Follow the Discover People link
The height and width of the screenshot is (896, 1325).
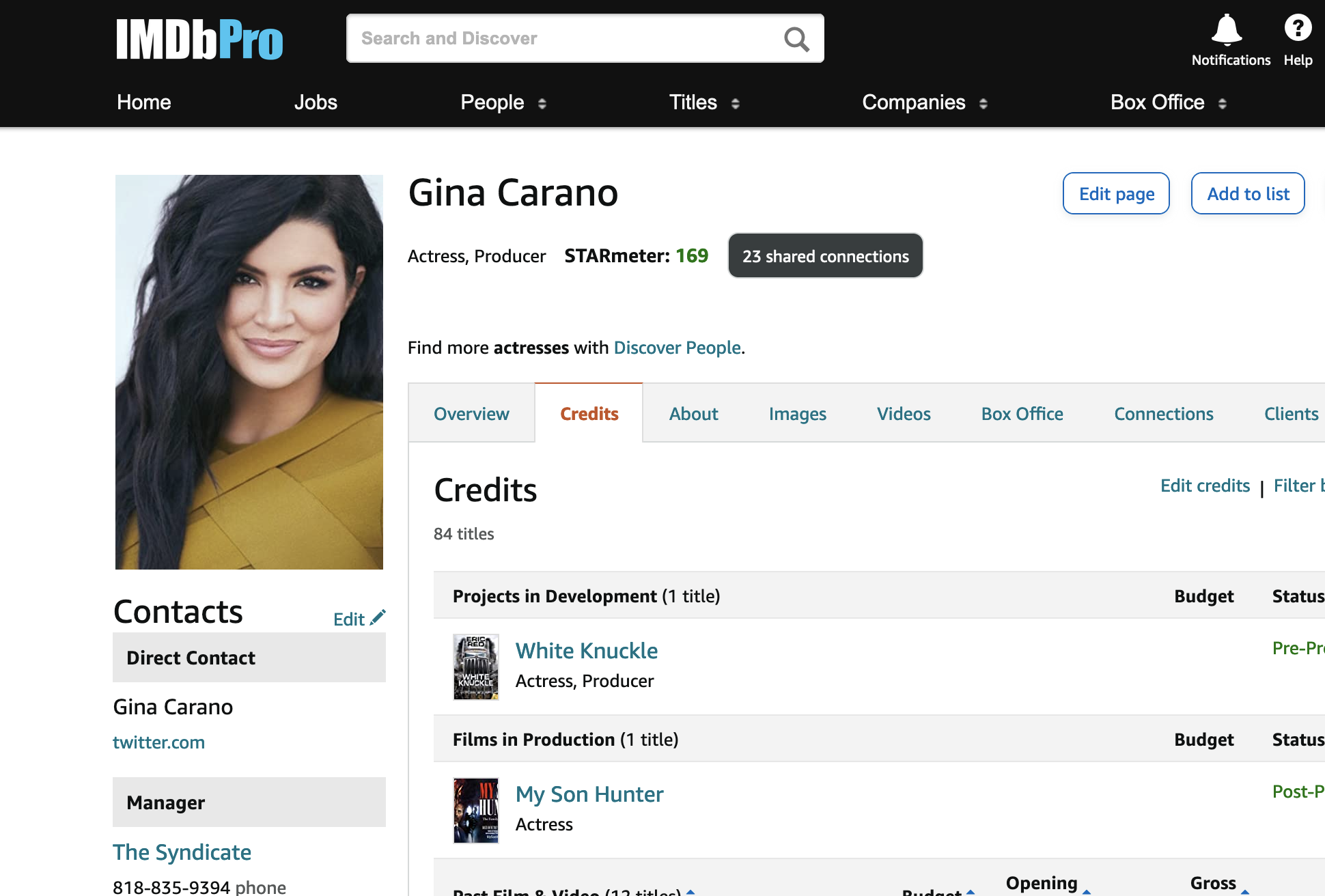[x=678, y=348]
